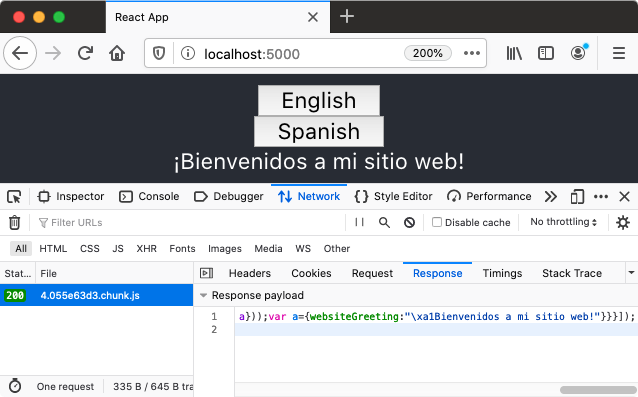Open the Firefox account menu
Viewport: 638px width, 397px height.
pyautogui.click(x=578, y=53)
